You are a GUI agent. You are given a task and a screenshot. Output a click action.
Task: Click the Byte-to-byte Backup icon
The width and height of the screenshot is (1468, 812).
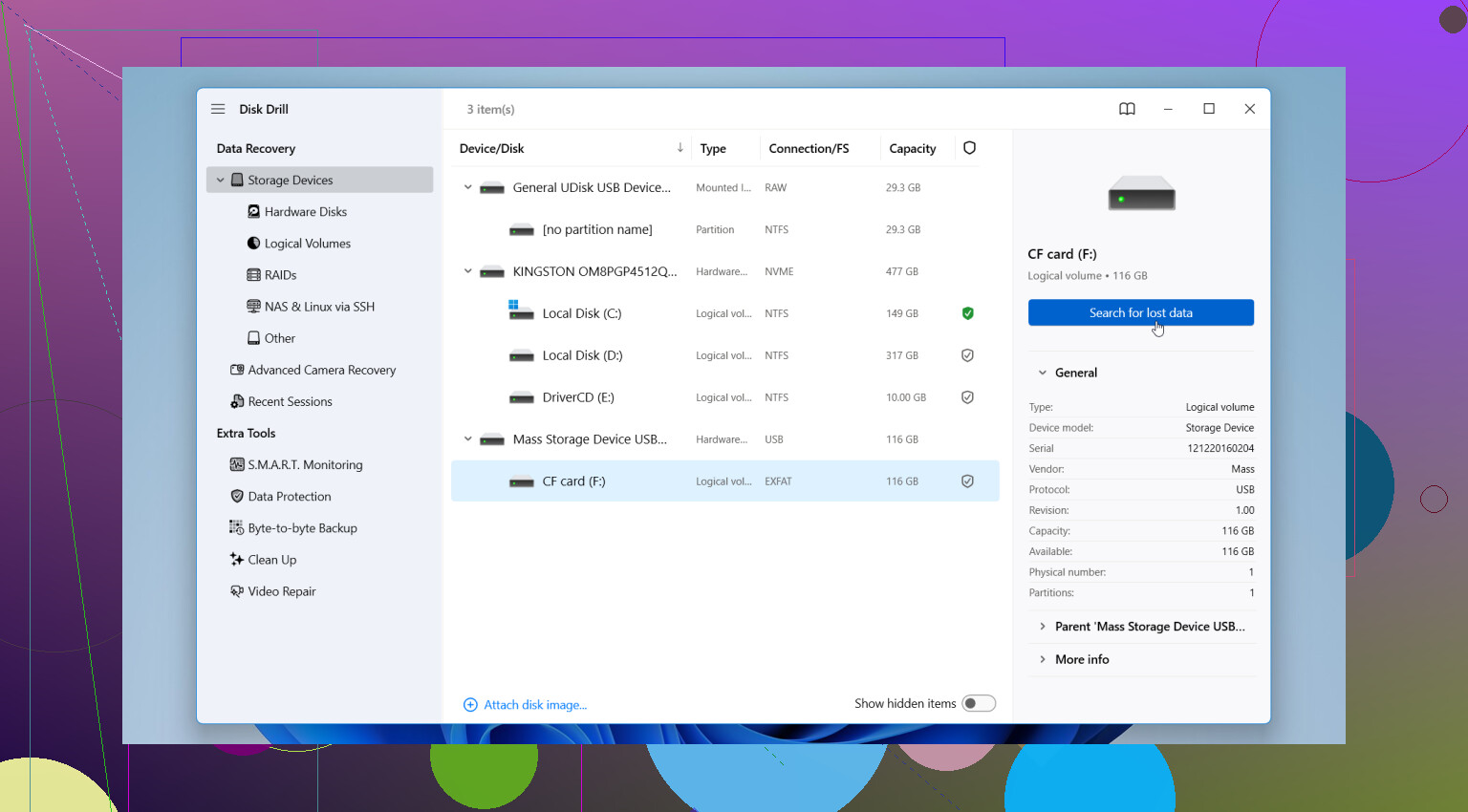point(237,527)
